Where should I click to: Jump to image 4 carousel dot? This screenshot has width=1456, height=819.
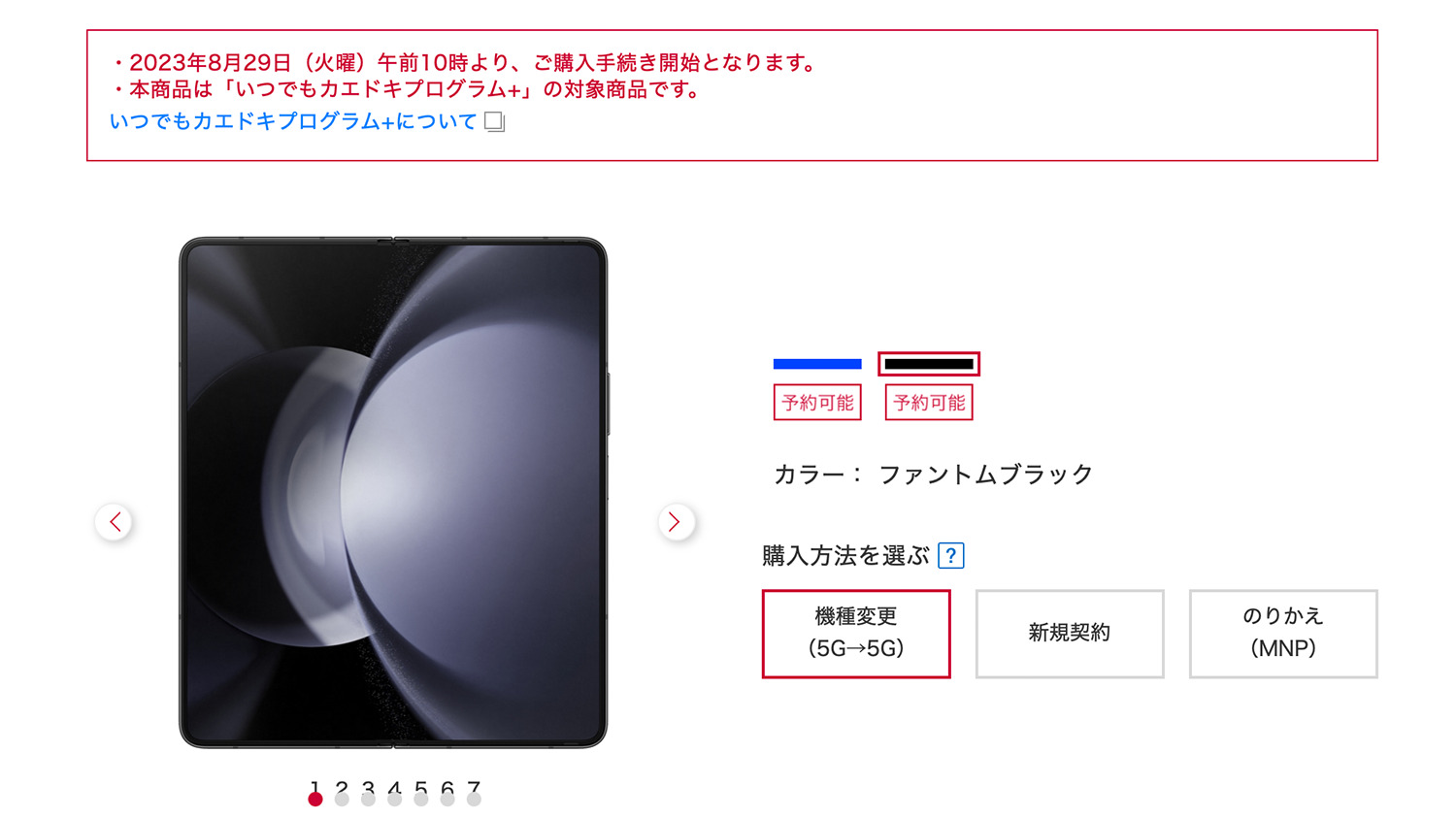coord(394,799)
